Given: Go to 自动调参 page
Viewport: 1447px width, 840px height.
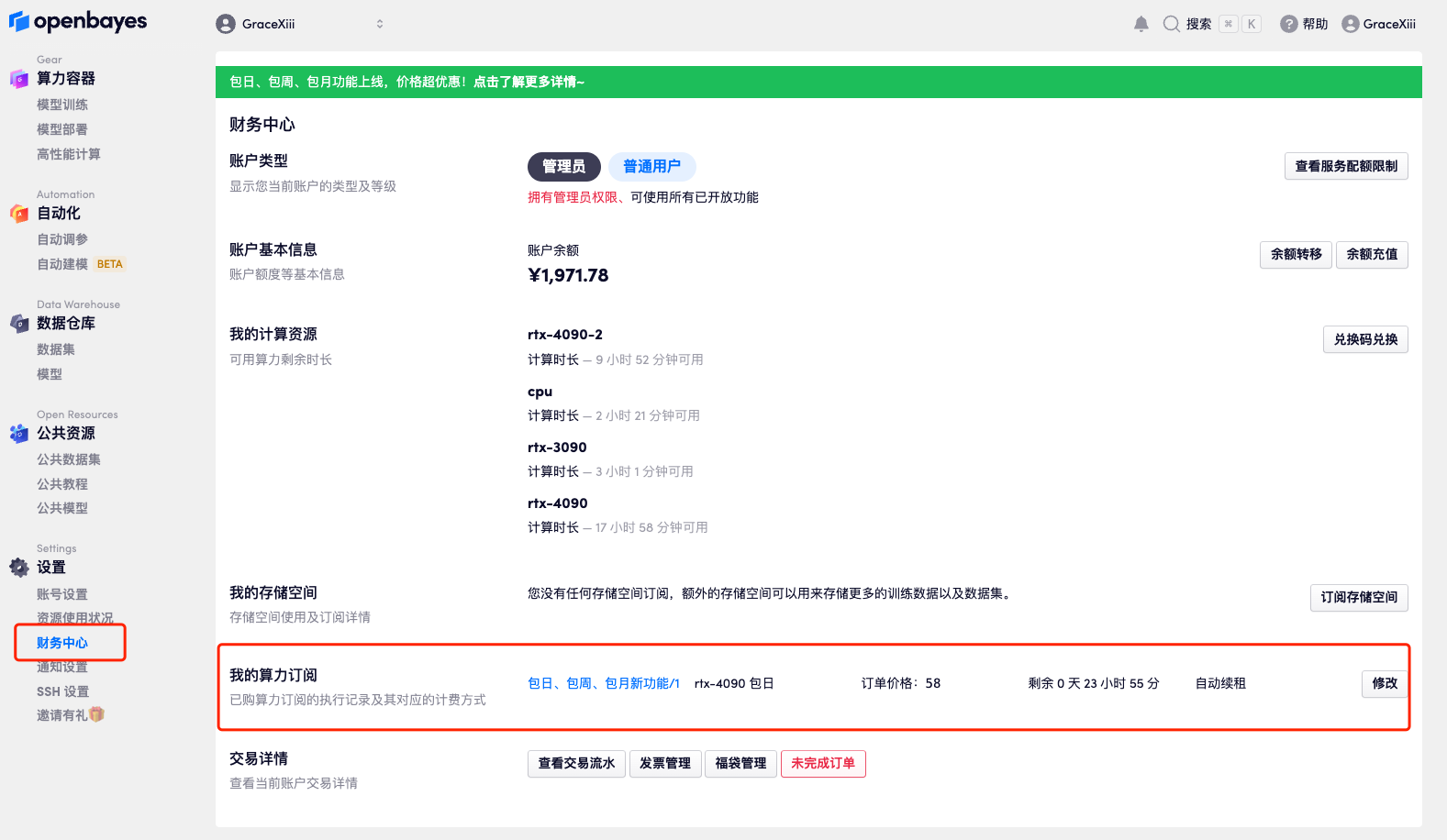Looking at the screenshot, I should pyautogui.click(x=62, y=239).
